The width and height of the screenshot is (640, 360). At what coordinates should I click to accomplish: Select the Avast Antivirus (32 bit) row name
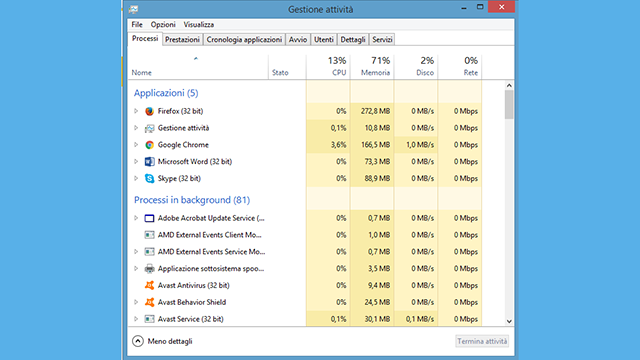193,285
